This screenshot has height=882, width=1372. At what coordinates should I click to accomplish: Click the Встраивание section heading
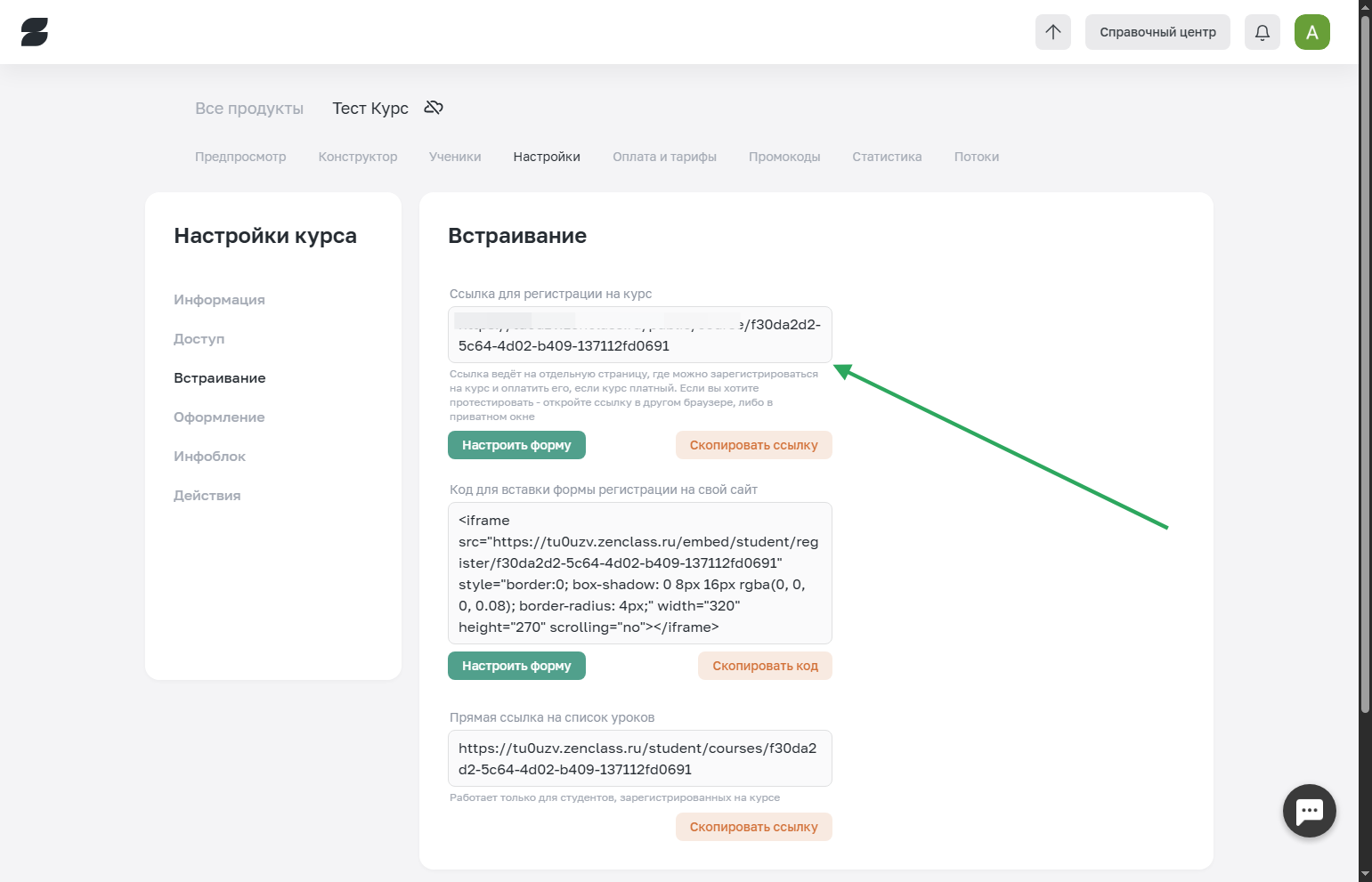pos(517,236)
